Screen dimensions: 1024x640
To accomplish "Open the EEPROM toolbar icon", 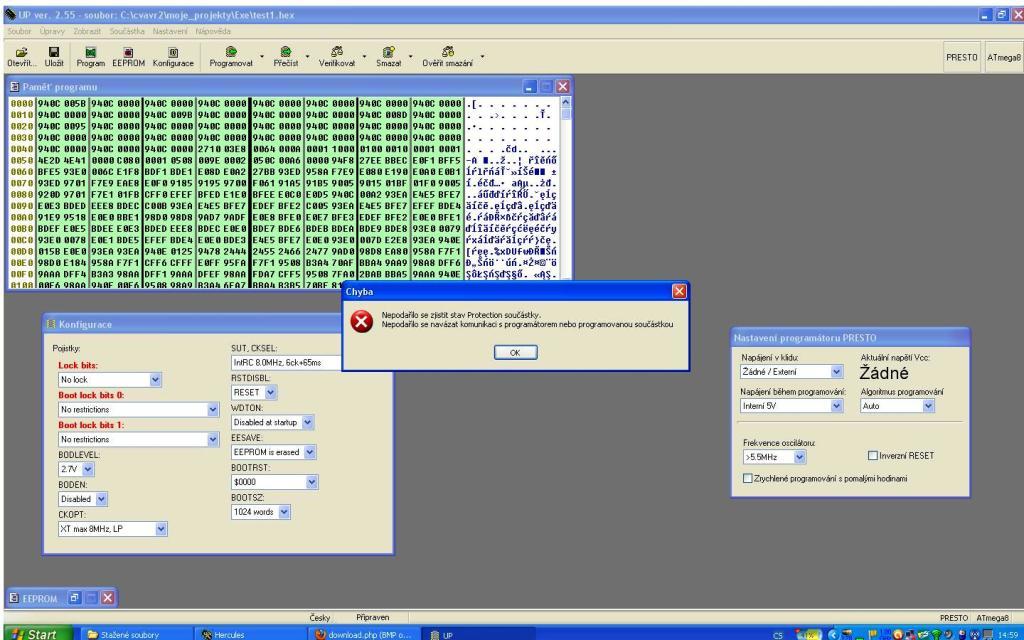I will tap(128, 52).
